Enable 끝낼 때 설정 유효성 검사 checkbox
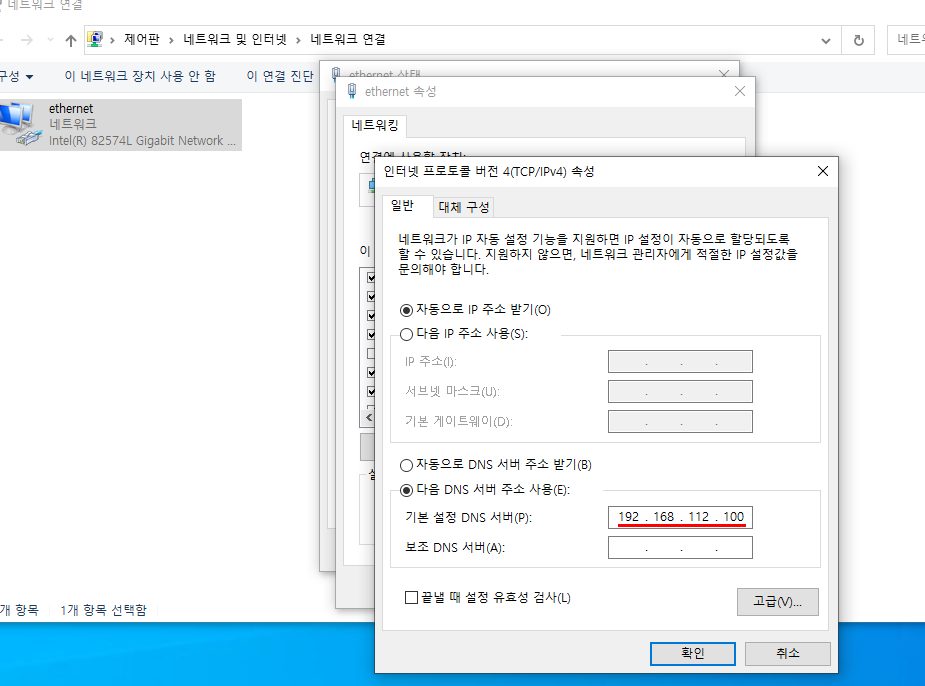The width and height of the screenshot is (925, 686). point(411,598)
